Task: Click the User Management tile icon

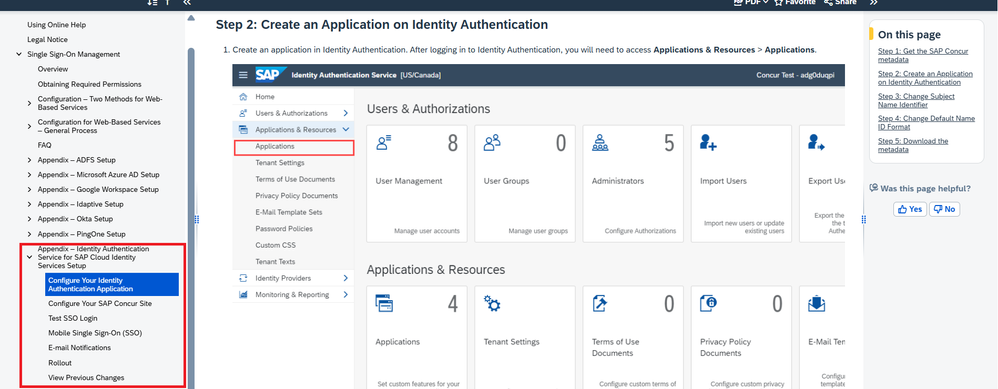Action: [x=384, y=143]
